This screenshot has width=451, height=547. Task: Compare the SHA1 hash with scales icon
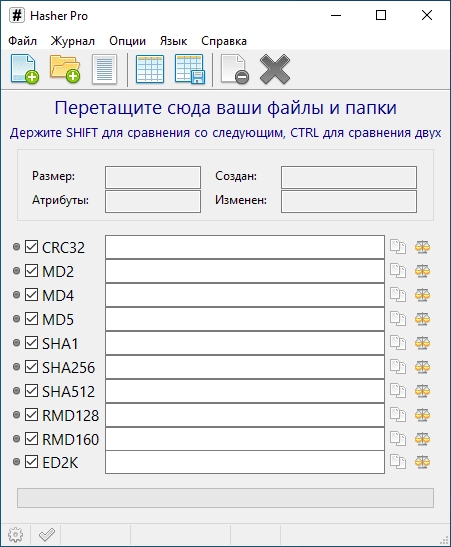click(422, 343)
